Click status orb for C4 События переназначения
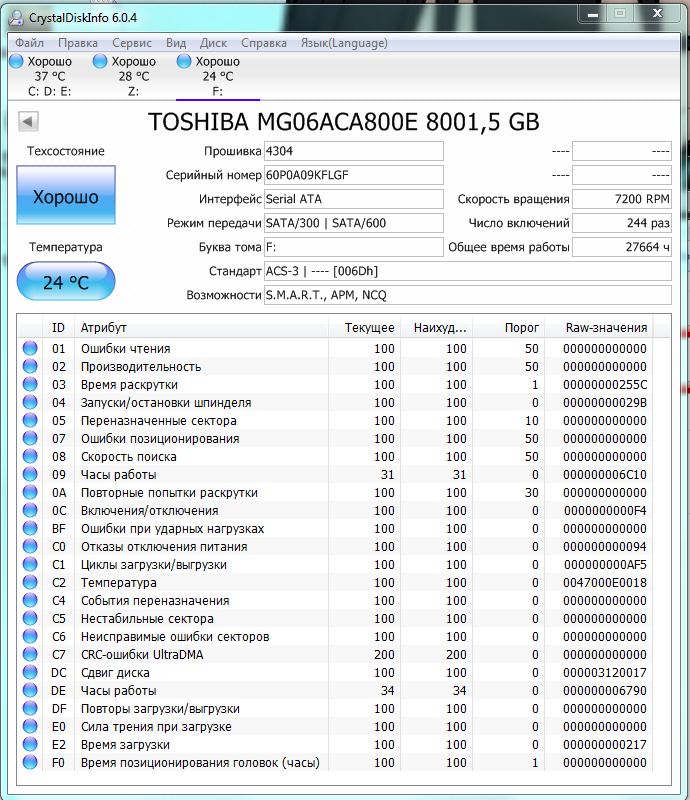 [x=30, y=600]
